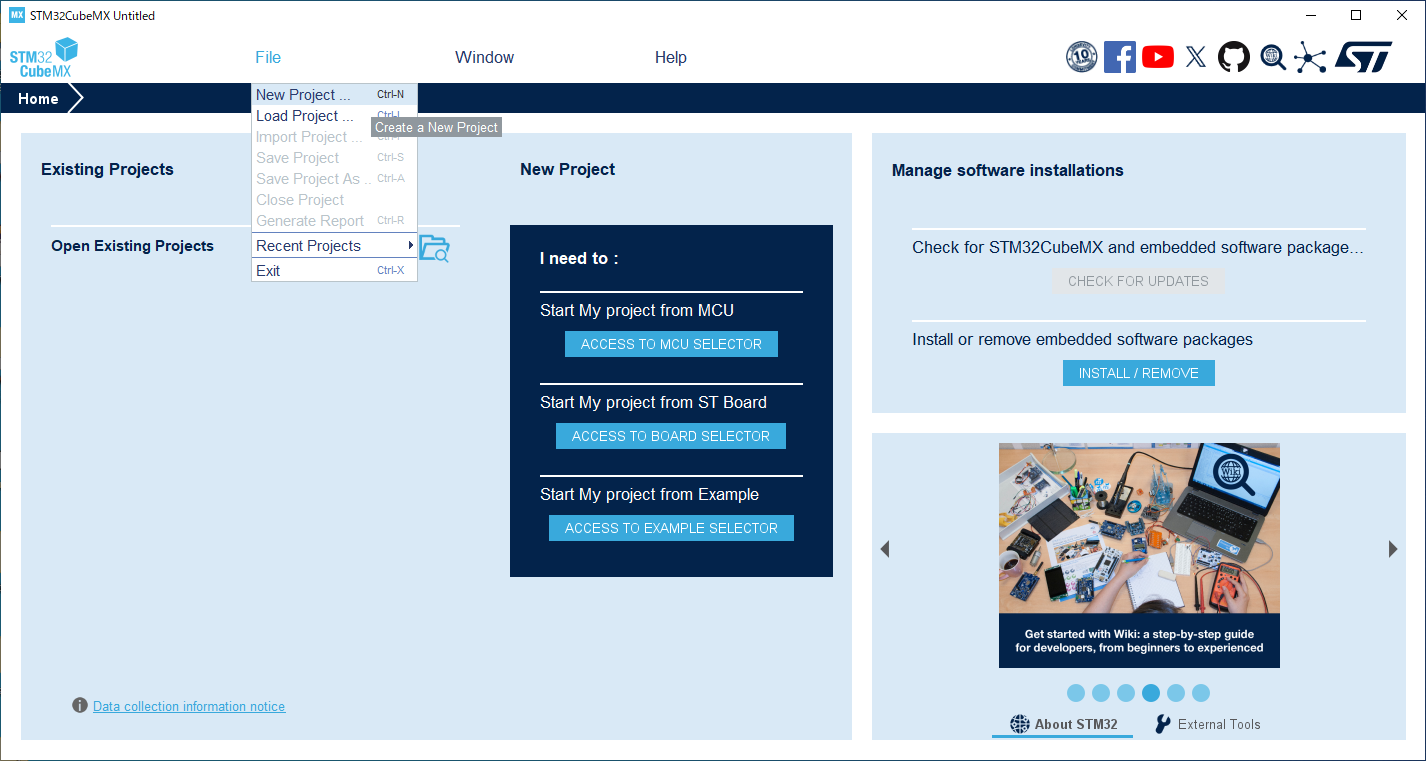Open Data collection information notice link
The width and height of the screenshot is (1426, 761).
click(x=189, y=706)
